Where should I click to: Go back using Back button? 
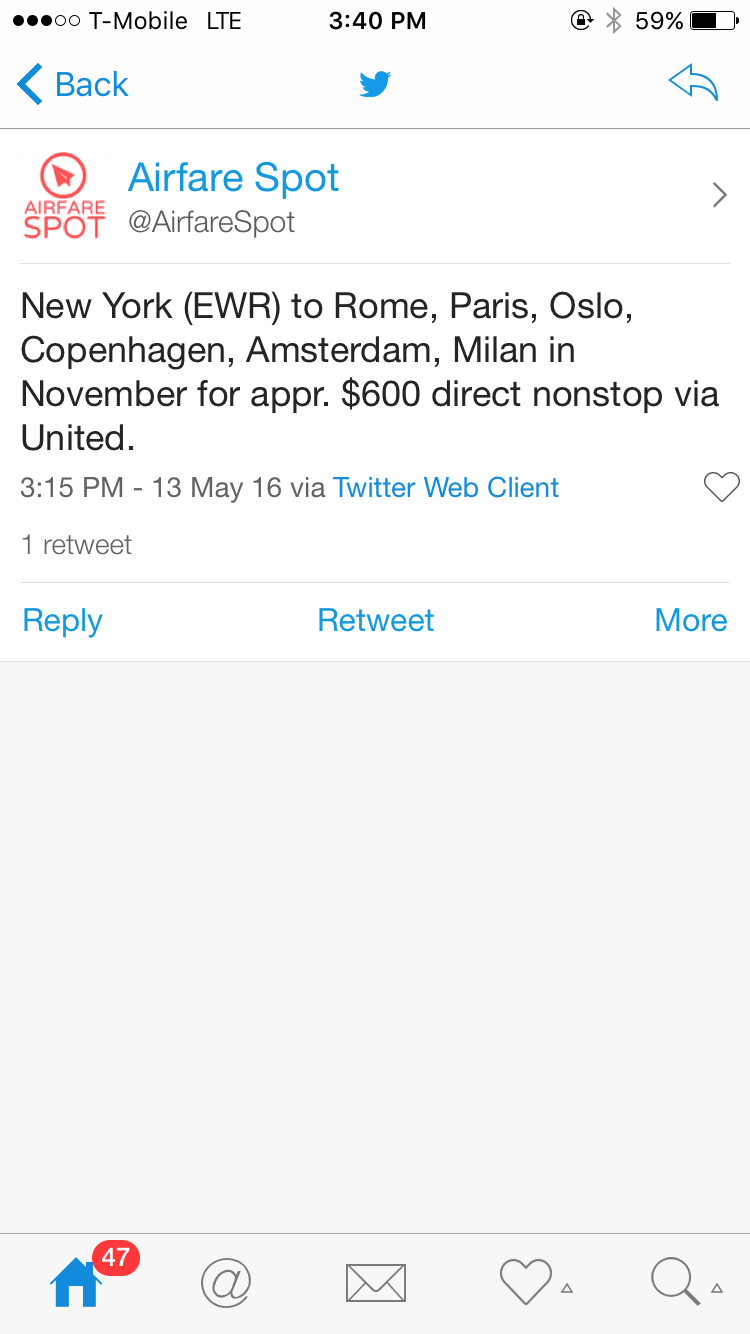[x=91, y=85]
